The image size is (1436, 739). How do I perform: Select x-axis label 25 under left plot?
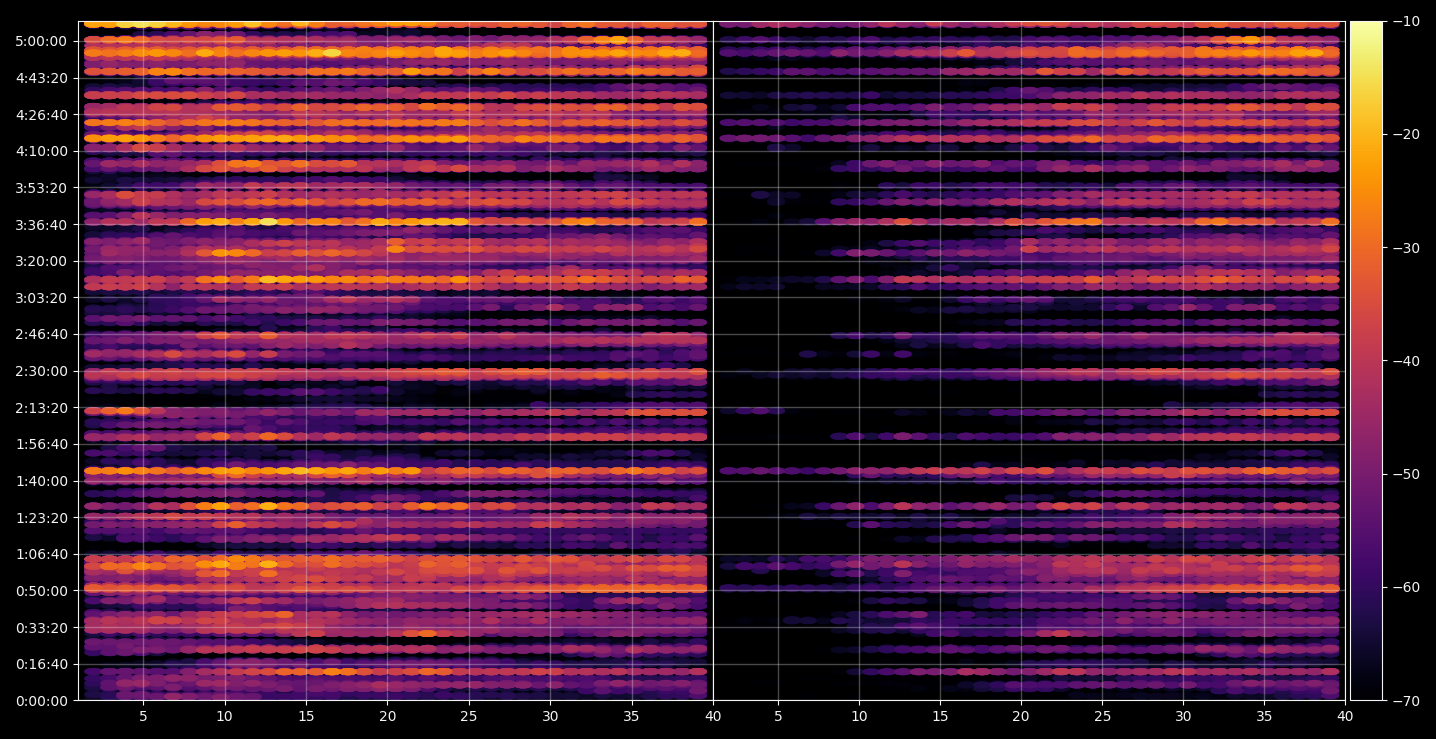469,717
